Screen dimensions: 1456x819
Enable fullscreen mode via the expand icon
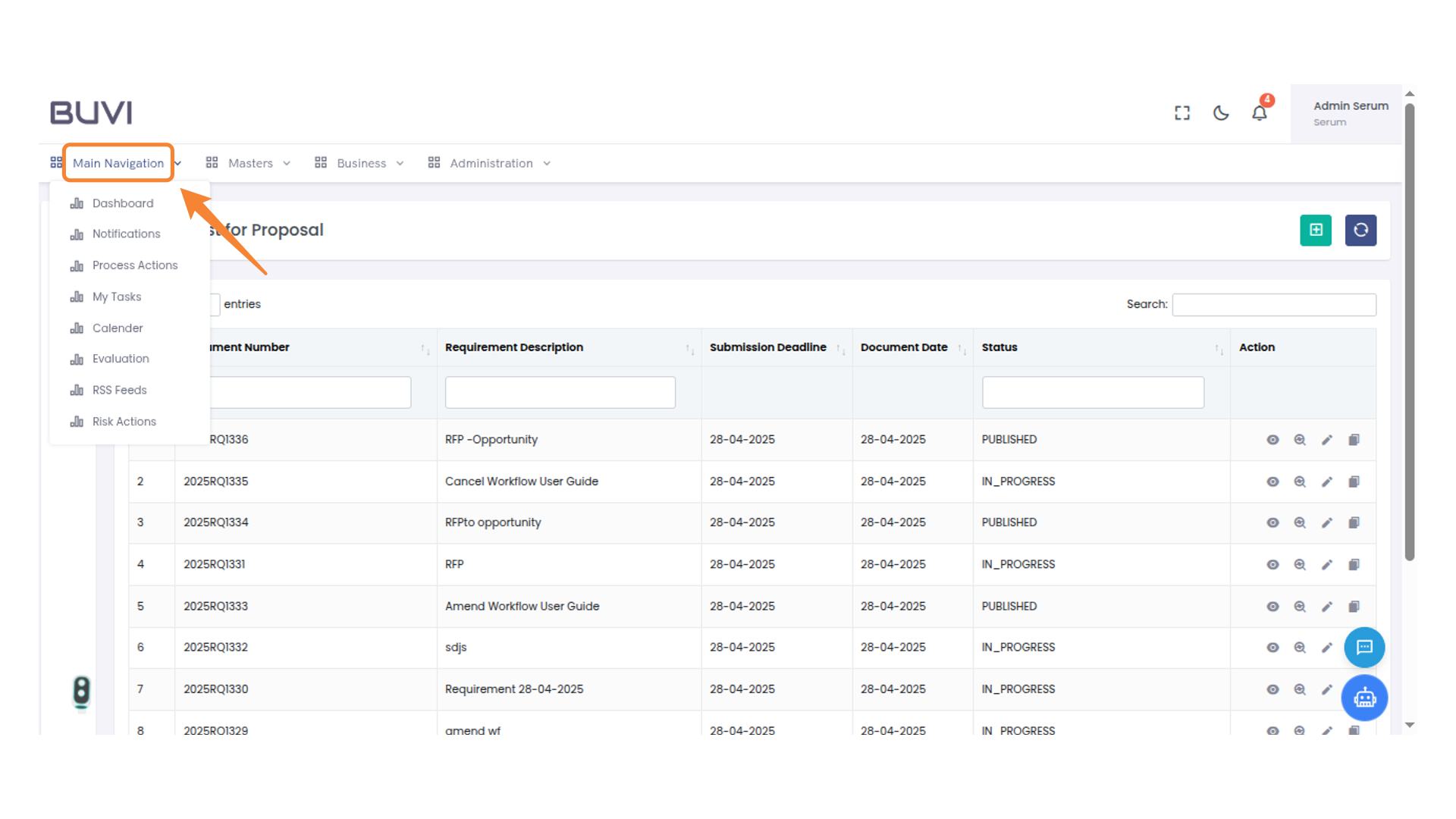pos(1181,112)
